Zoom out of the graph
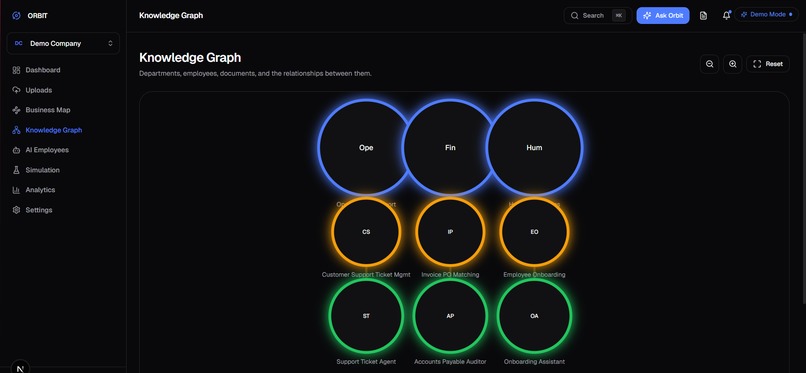This screenshot has width=806, height=373. click(x=709, y=64)
